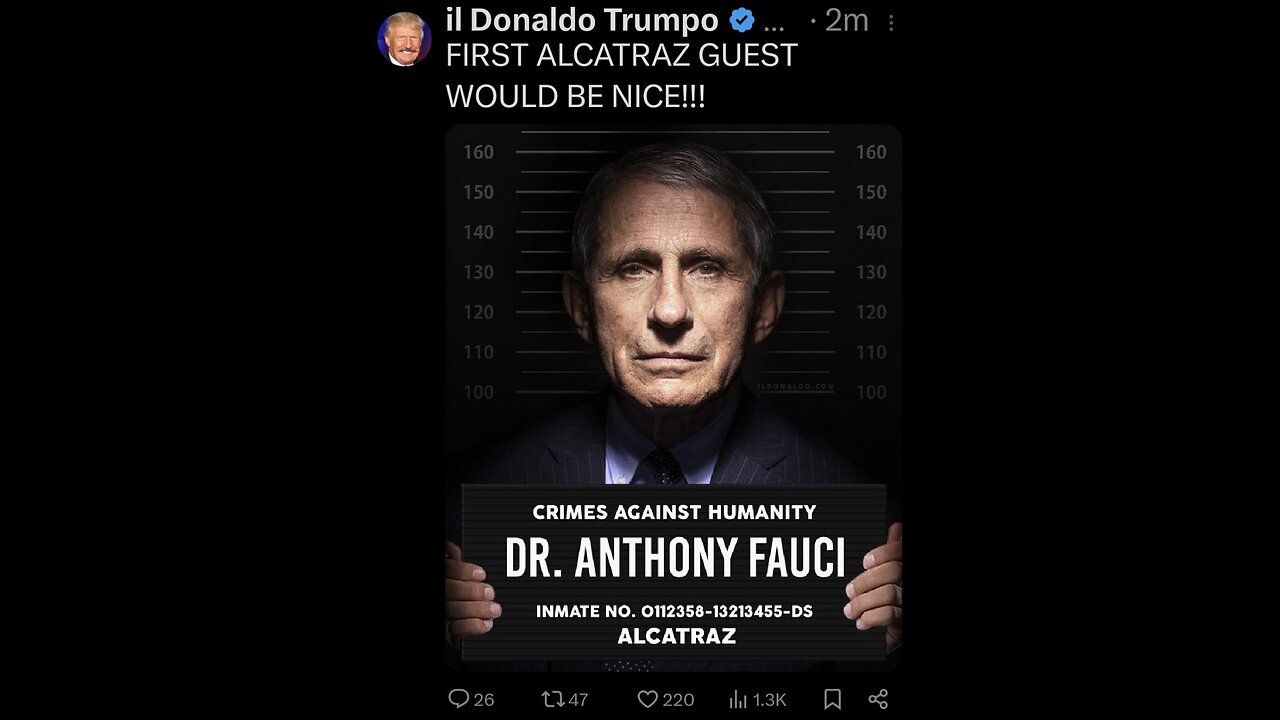This screenshot has height=720, width=1280.
Task: Click the 47 reposts count
Action: (576, 699)
